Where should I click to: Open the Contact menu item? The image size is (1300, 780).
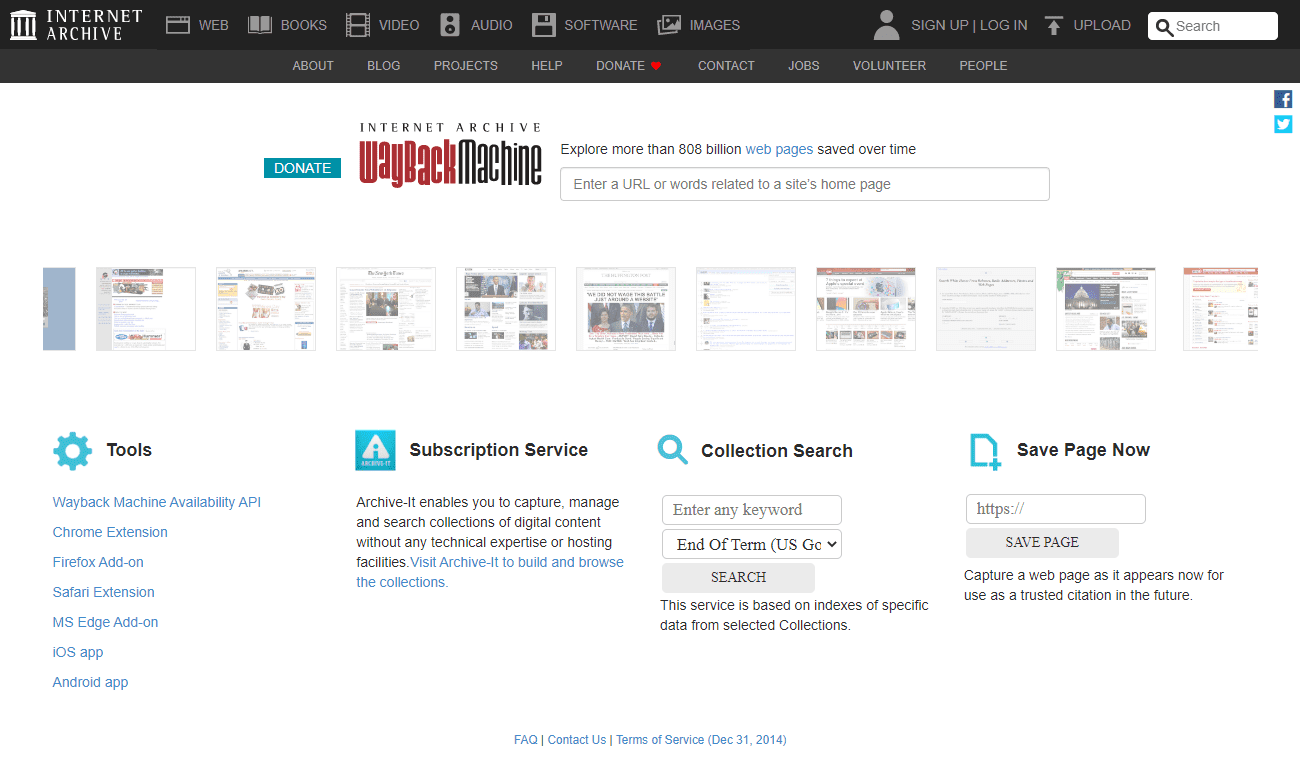coord(726,66)
